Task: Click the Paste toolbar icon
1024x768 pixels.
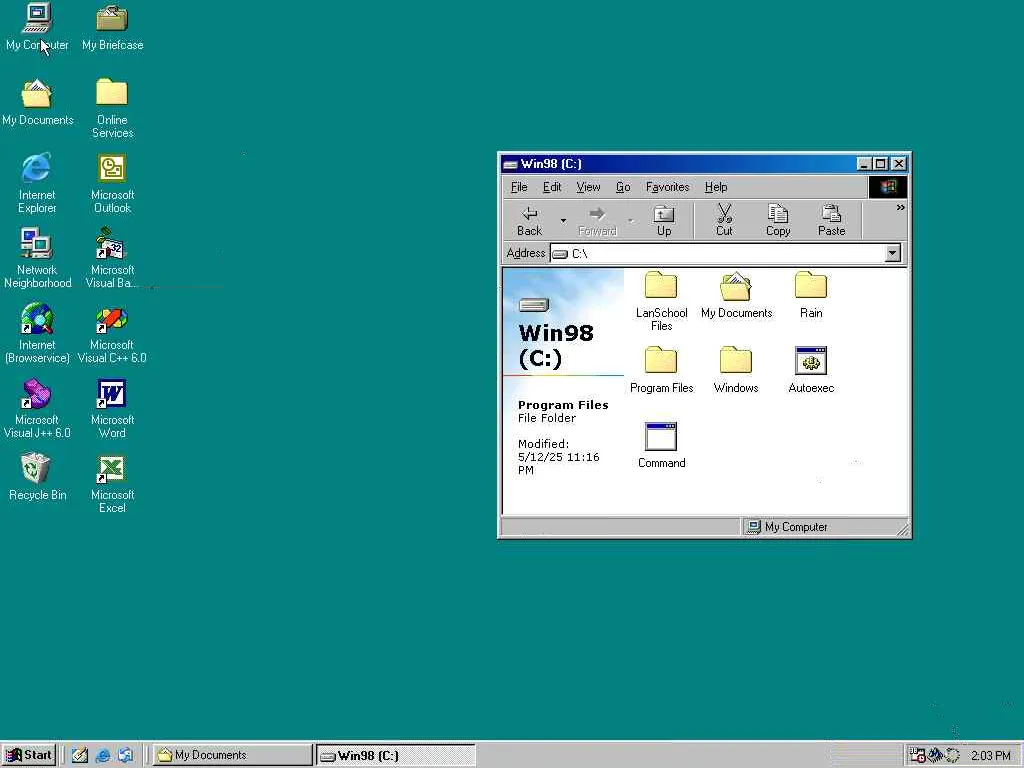Action: (x=831, y=220)
